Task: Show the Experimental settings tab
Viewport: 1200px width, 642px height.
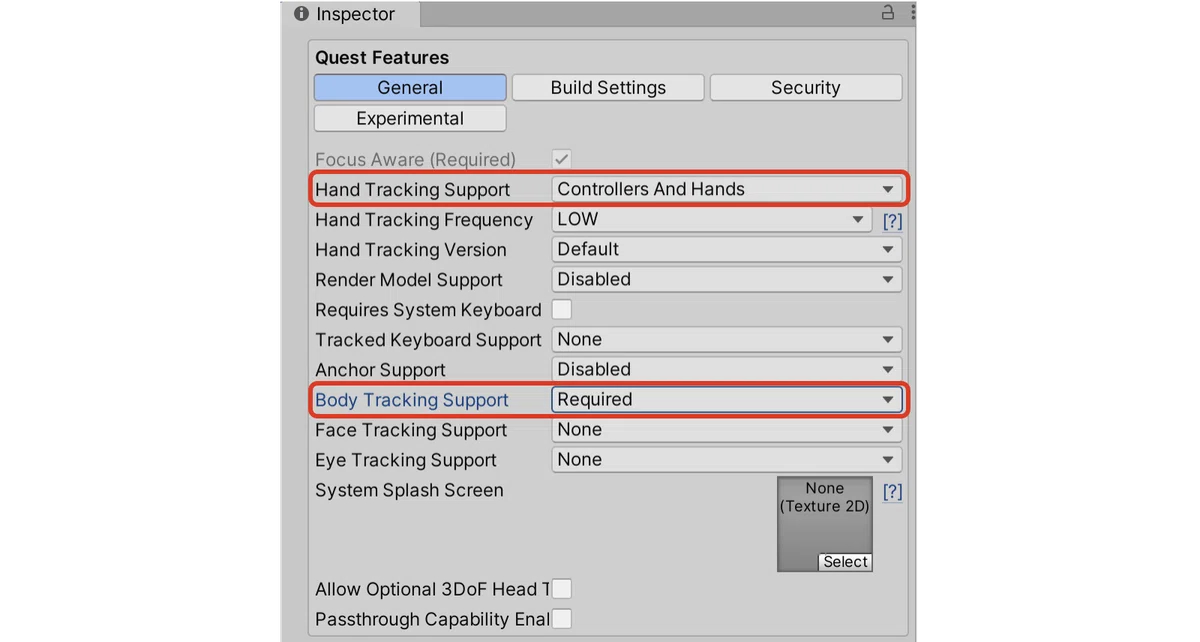Action: click(410, 119)
